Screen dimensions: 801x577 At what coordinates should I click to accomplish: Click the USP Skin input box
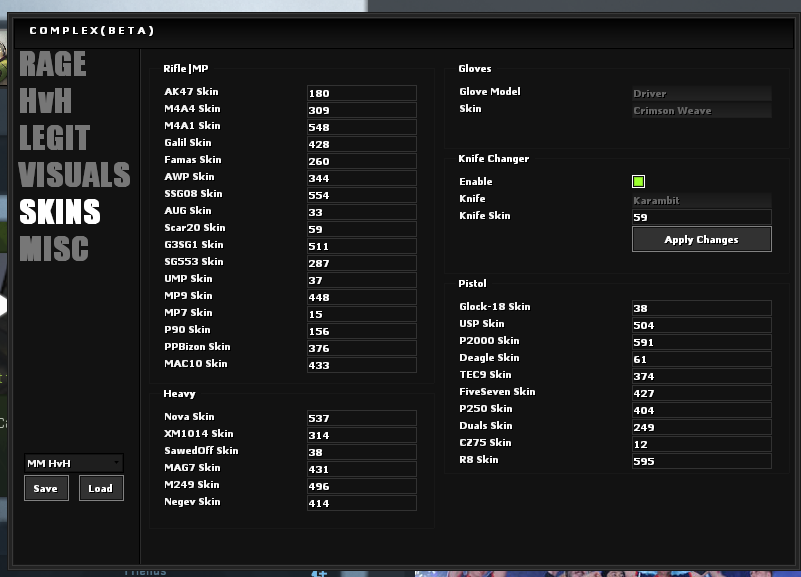[702, 325]
